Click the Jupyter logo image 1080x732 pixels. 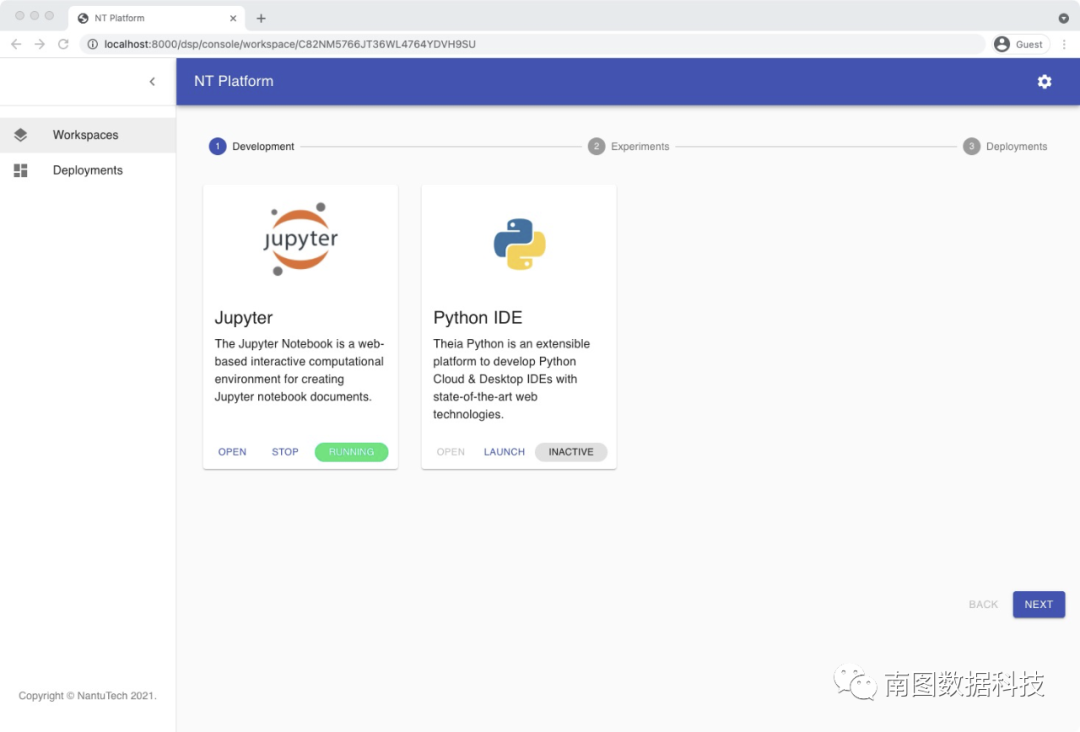(300, 239)
